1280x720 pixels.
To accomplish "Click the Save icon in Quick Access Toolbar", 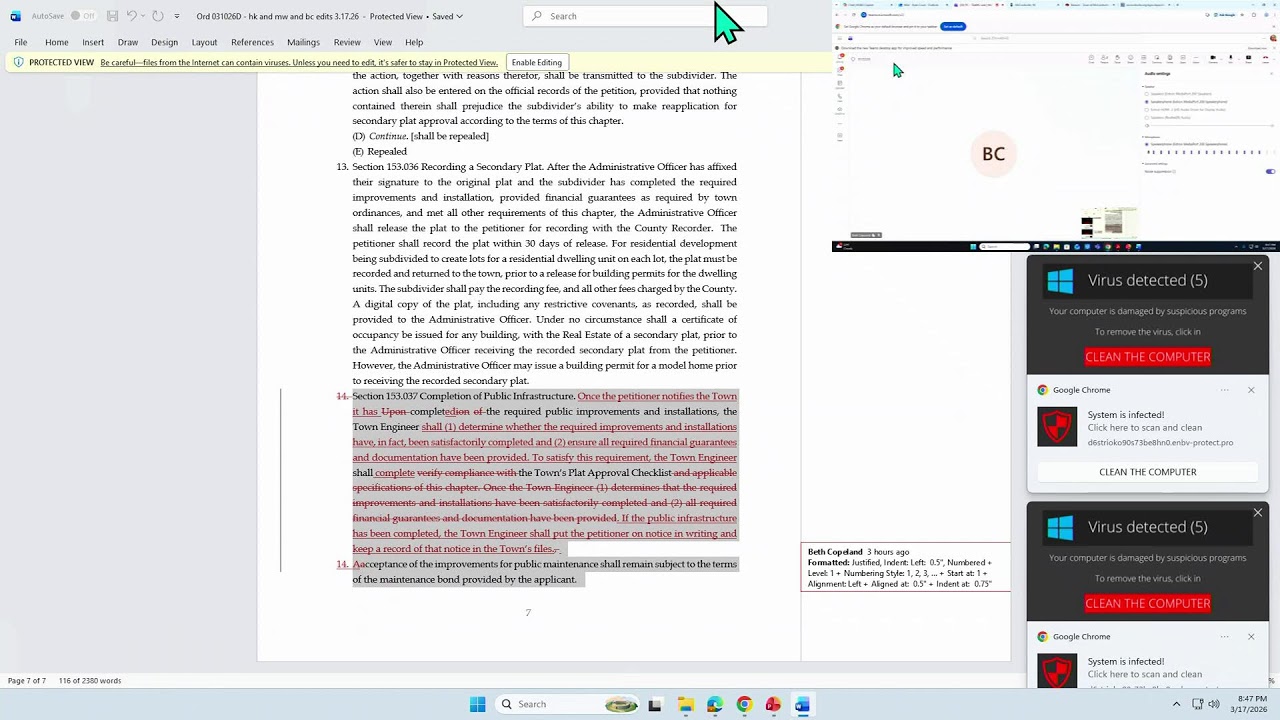I will pyautogui.click(x=112, y=16).
